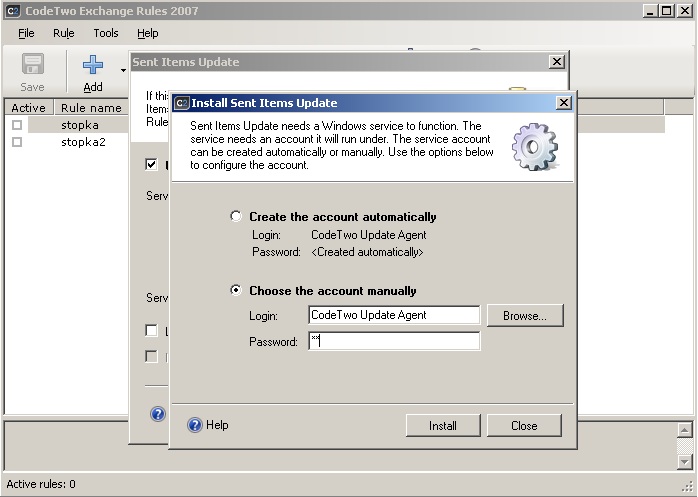Toggle Active checkbox for stopka2 rule

[17, 142]
